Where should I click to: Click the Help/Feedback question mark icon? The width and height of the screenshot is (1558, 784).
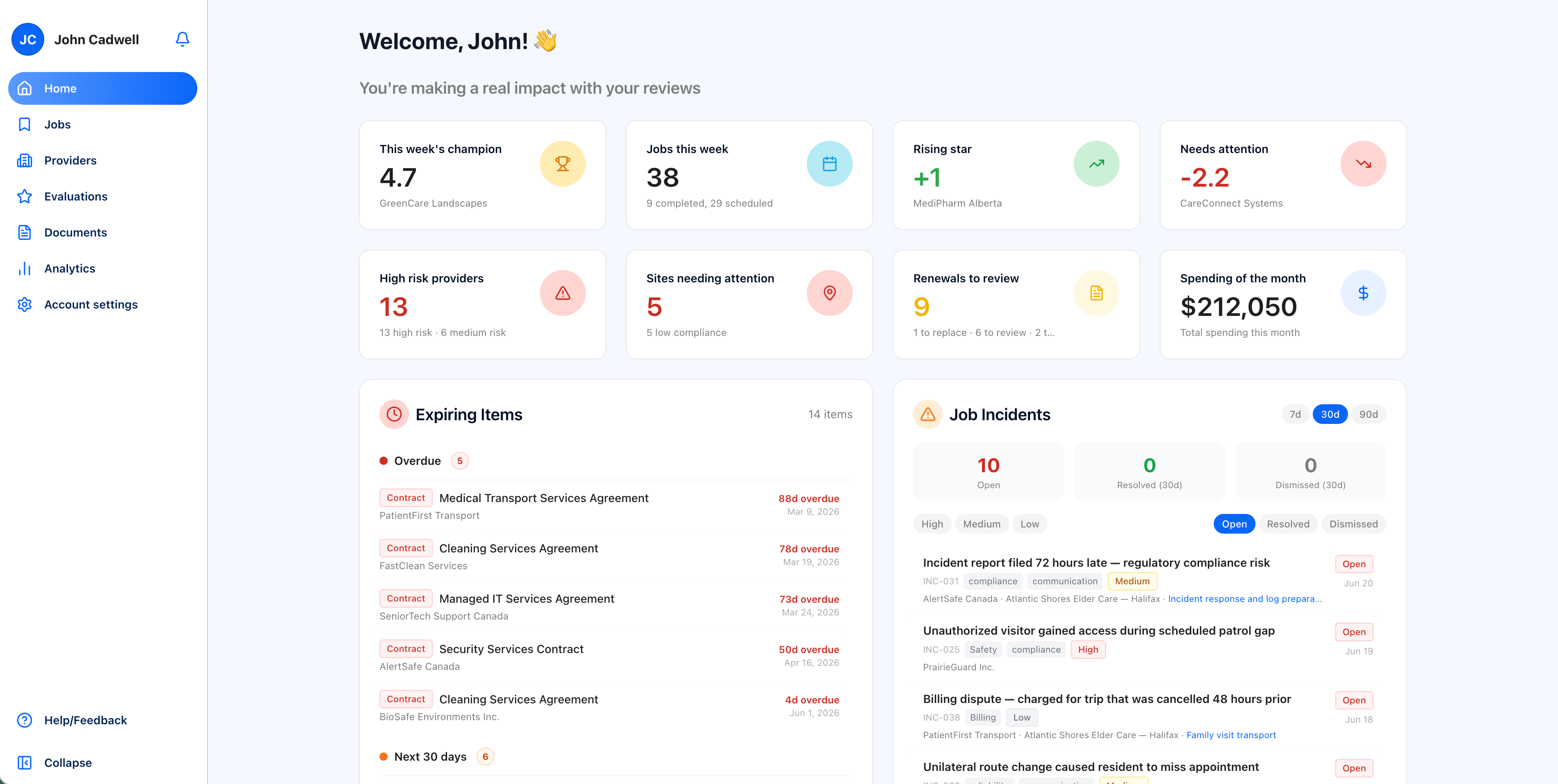click(x=25, y=720)
